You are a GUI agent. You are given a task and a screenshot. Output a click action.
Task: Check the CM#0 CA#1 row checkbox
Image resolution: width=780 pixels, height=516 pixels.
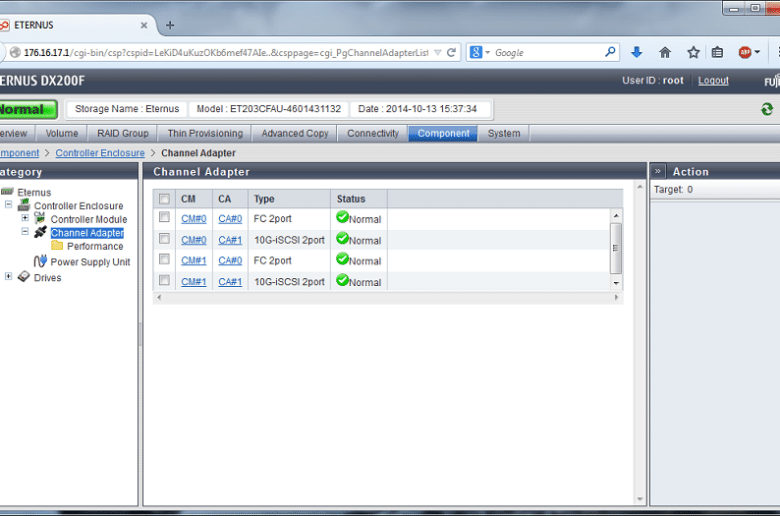164,239
